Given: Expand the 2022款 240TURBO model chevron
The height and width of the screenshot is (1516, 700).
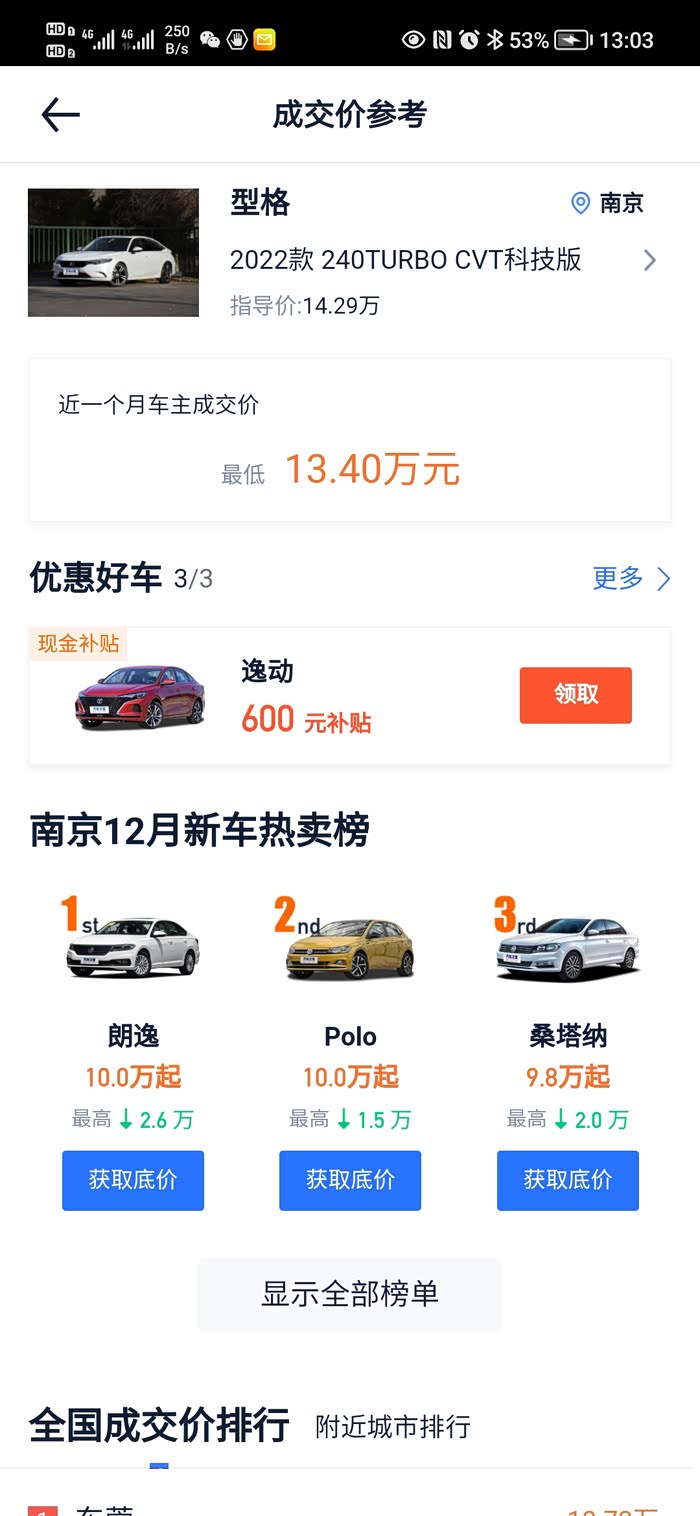Looking at the screenshot, I should pos(650,260).
